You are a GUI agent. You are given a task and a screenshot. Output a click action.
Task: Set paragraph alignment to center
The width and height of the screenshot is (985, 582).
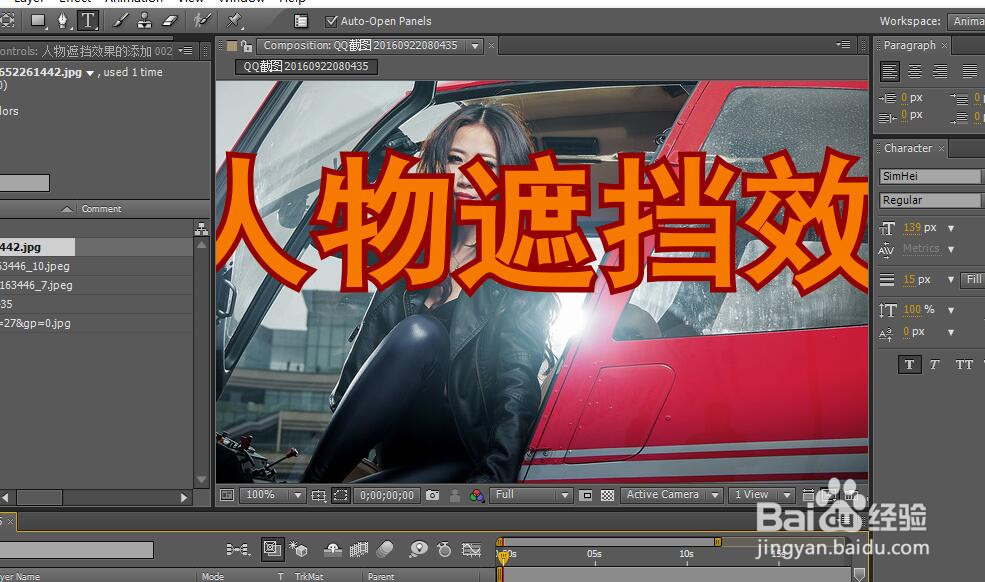tap(915, 72)
